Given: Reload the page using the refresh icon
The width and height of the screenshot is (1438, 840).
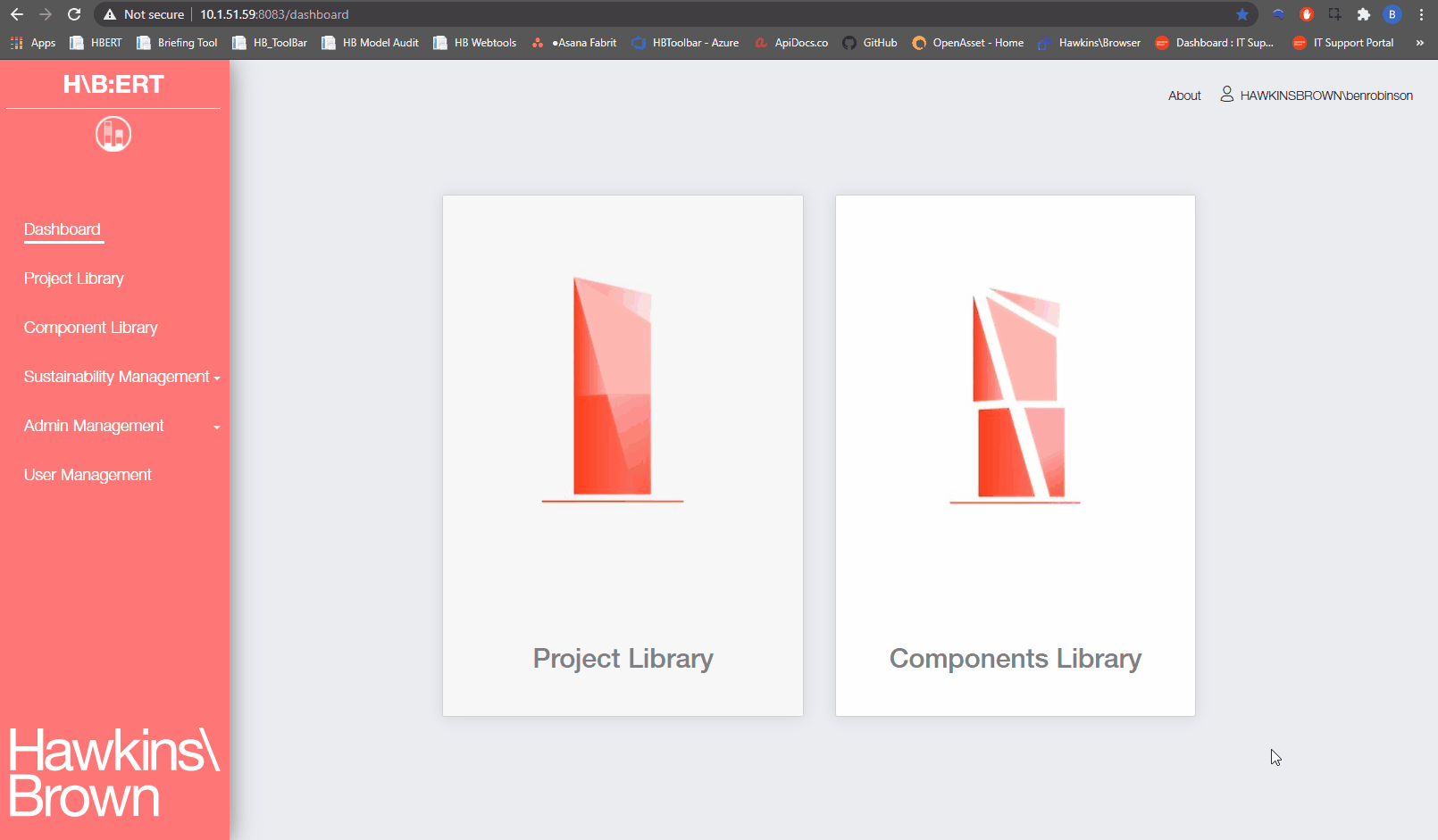Looking at the screenshot, I should 74,14.
